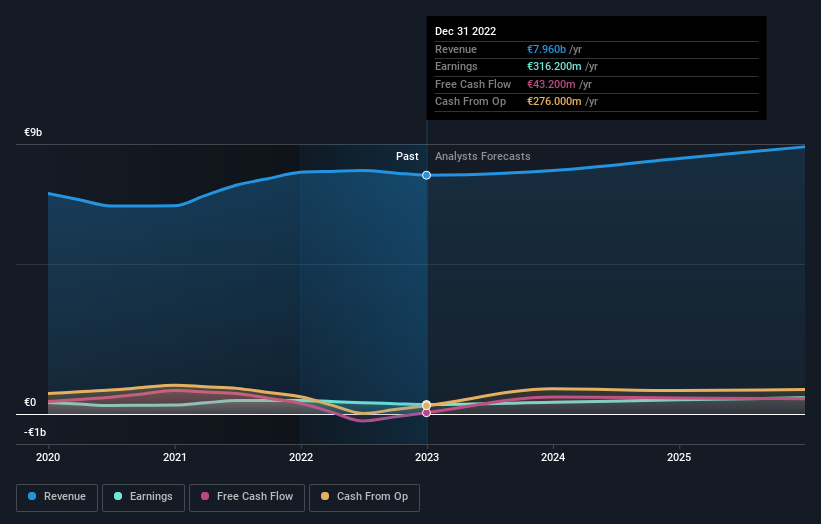Click the 2023 x-axis label

point(427,457)
